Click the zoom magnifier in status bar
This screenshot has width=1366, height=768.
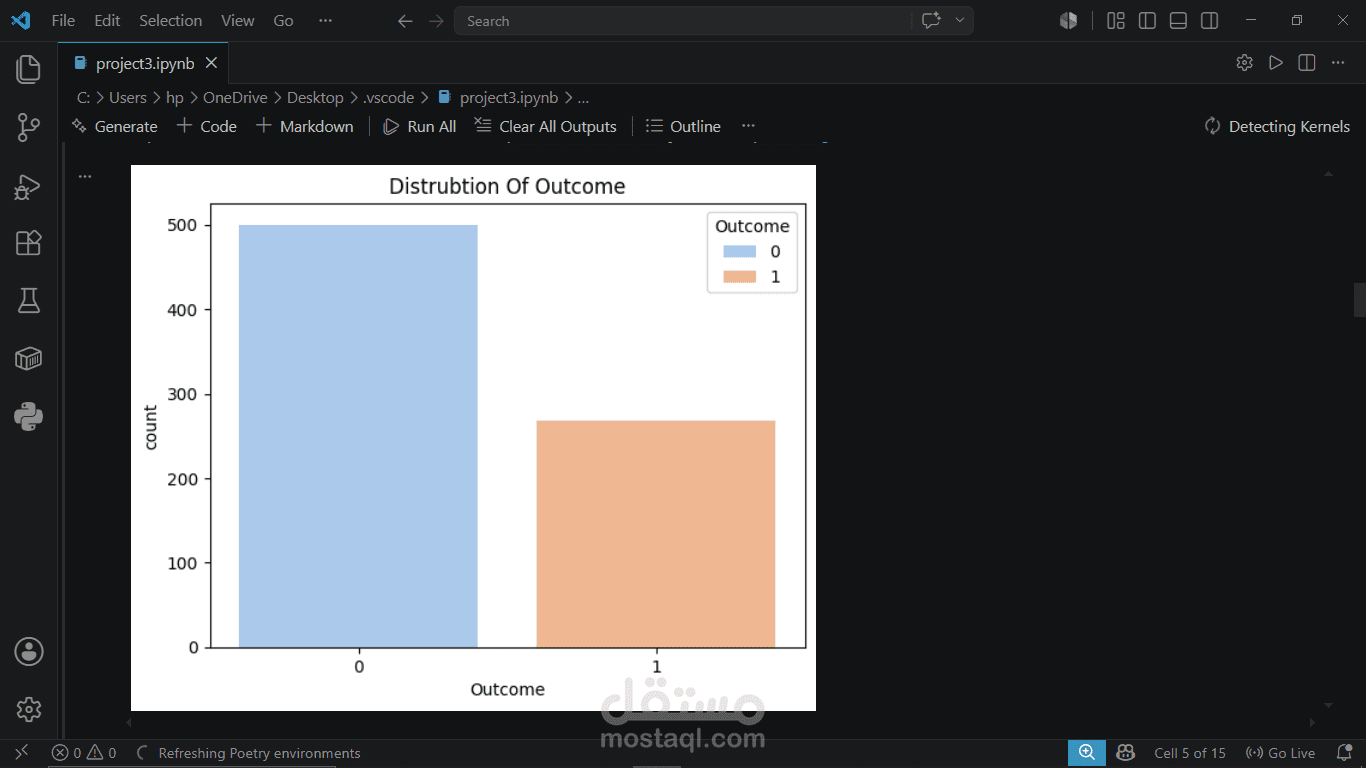coord(1087,753)
